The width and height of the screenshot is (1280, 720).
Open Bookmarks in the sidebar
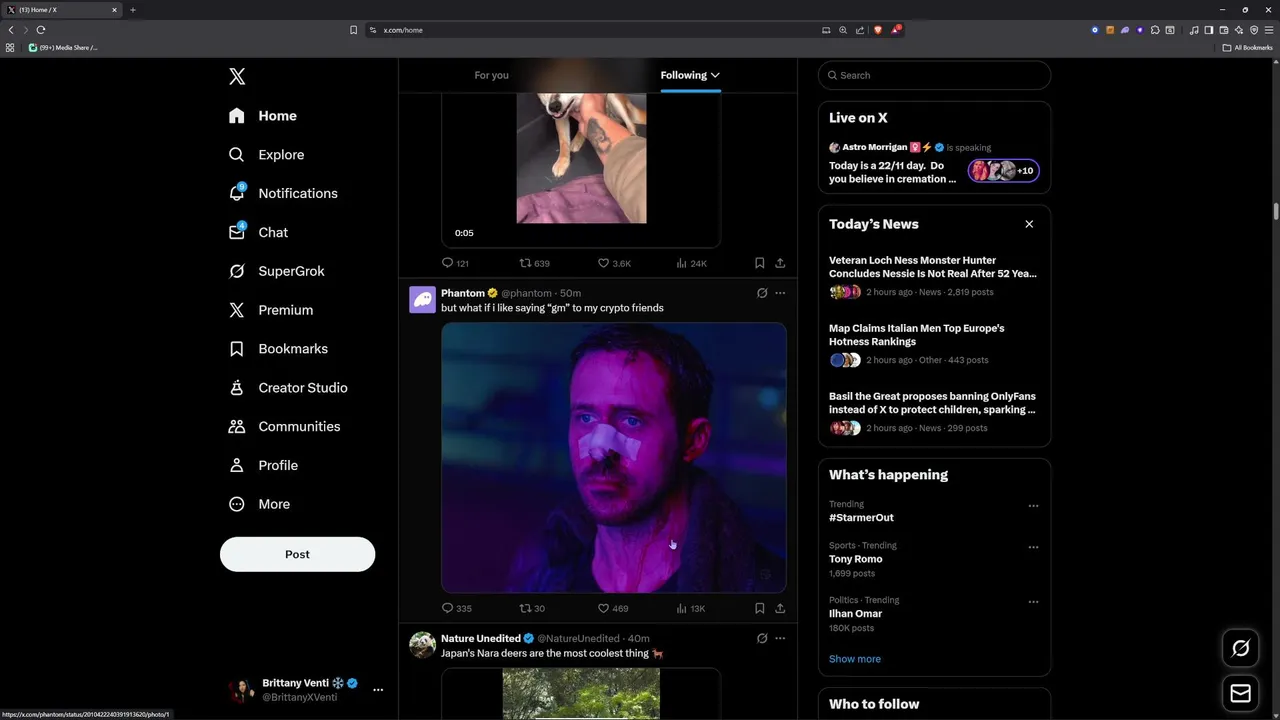click(279, 349)
